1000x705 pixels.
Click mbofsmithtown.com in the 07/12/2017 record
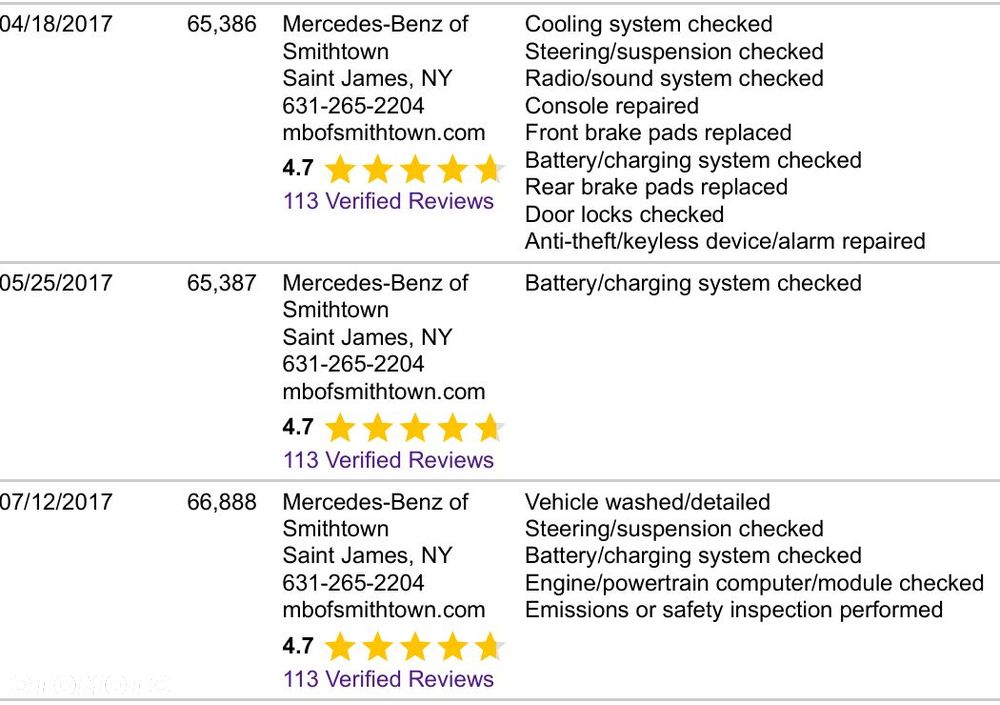click(x=383, y=610)
